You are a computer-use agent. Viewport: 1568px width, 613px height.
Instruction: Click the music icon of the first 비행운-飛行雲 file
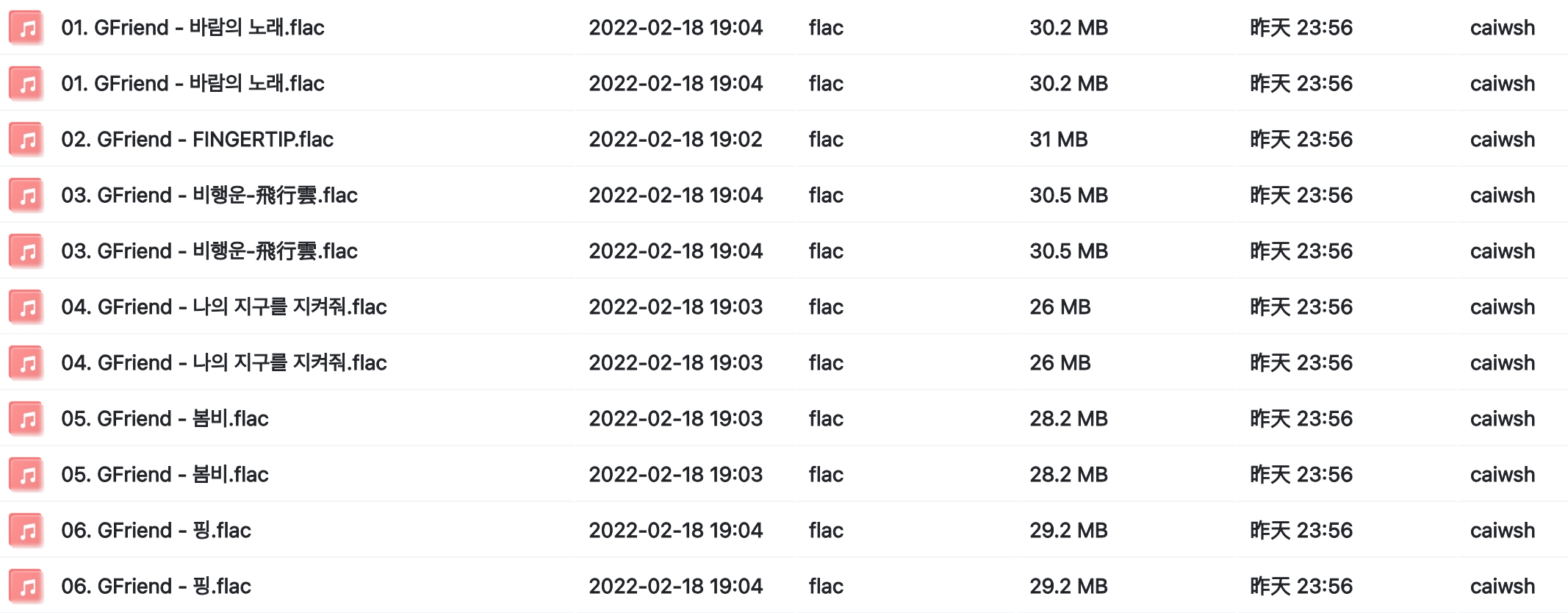click(x=27, y=196)
